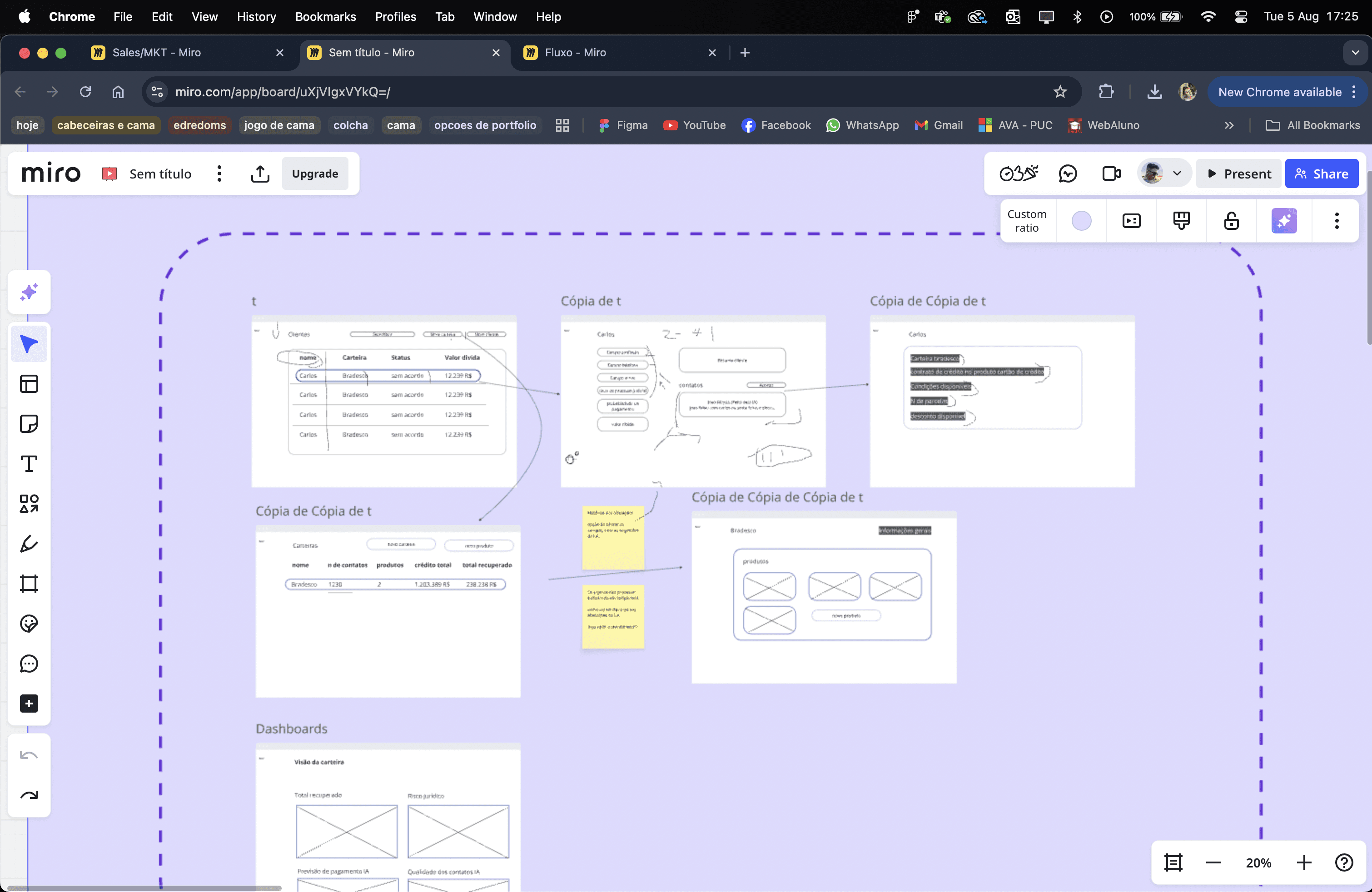Expand hidden bookmarks chevron

tap(1229, 126)
